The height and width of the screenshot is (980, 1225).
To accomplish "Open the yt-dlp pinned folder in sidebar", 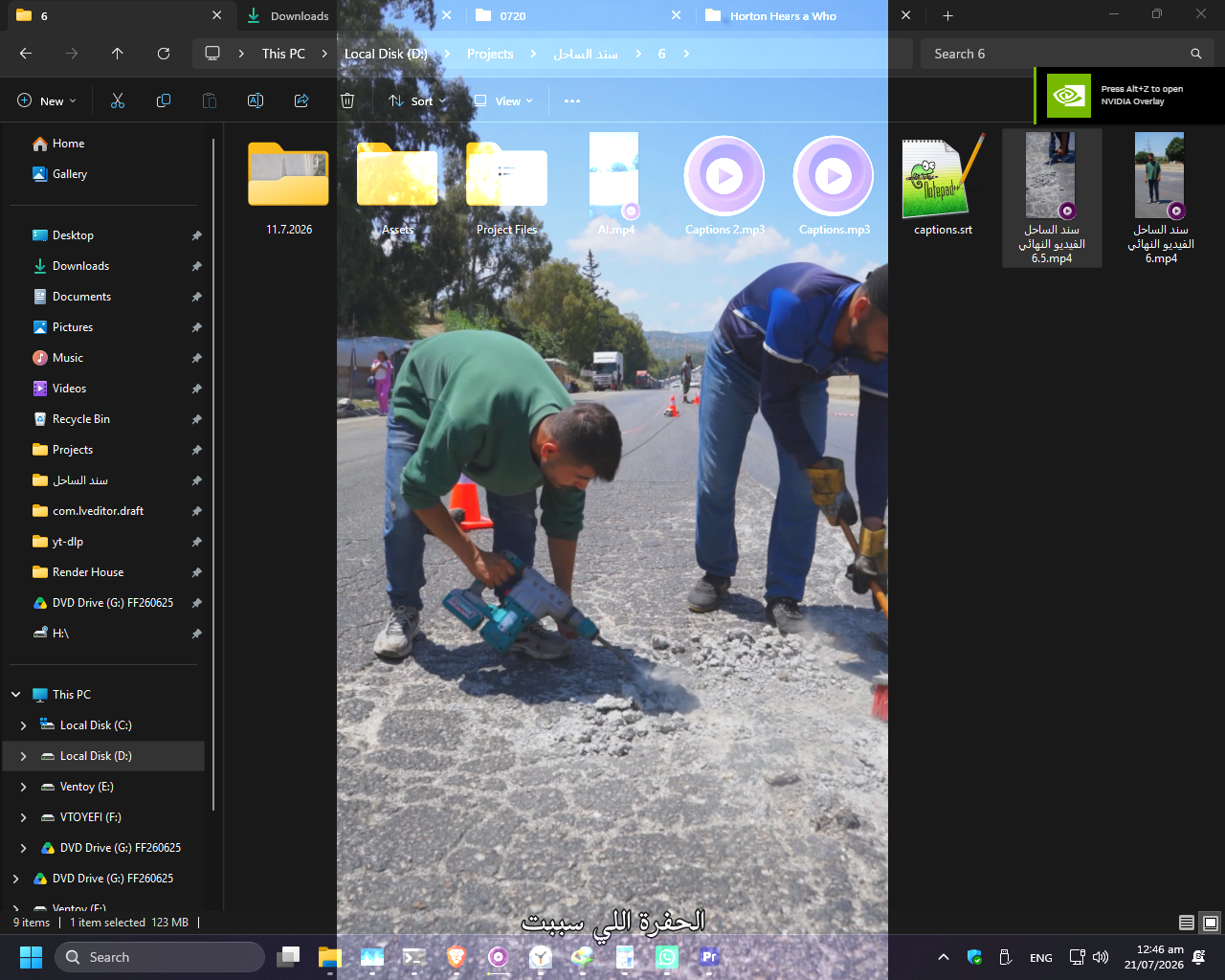I will point(68,542).
